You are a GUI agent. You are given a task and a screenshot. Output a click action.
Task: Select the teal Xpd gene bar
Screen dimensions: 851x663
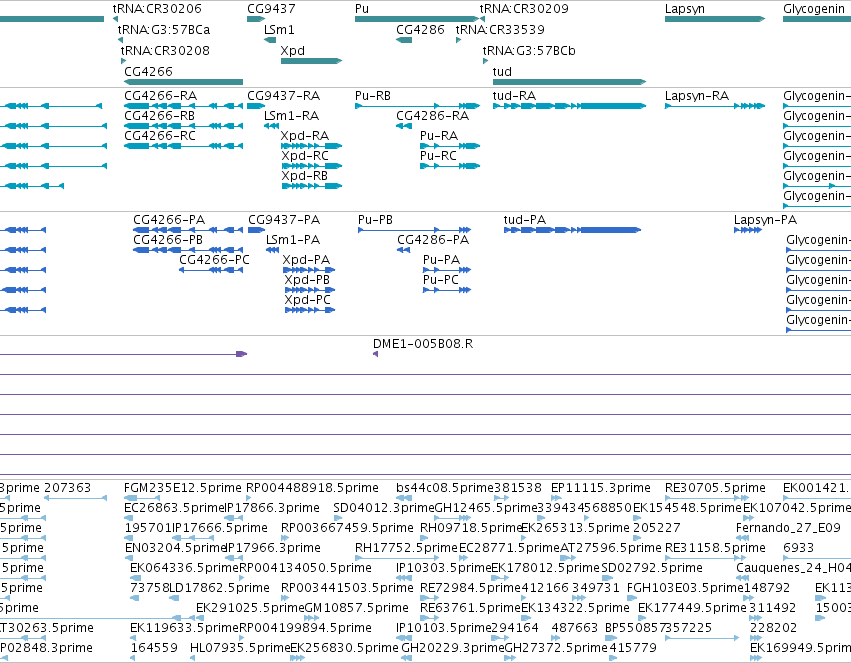(x=312, y=61)
